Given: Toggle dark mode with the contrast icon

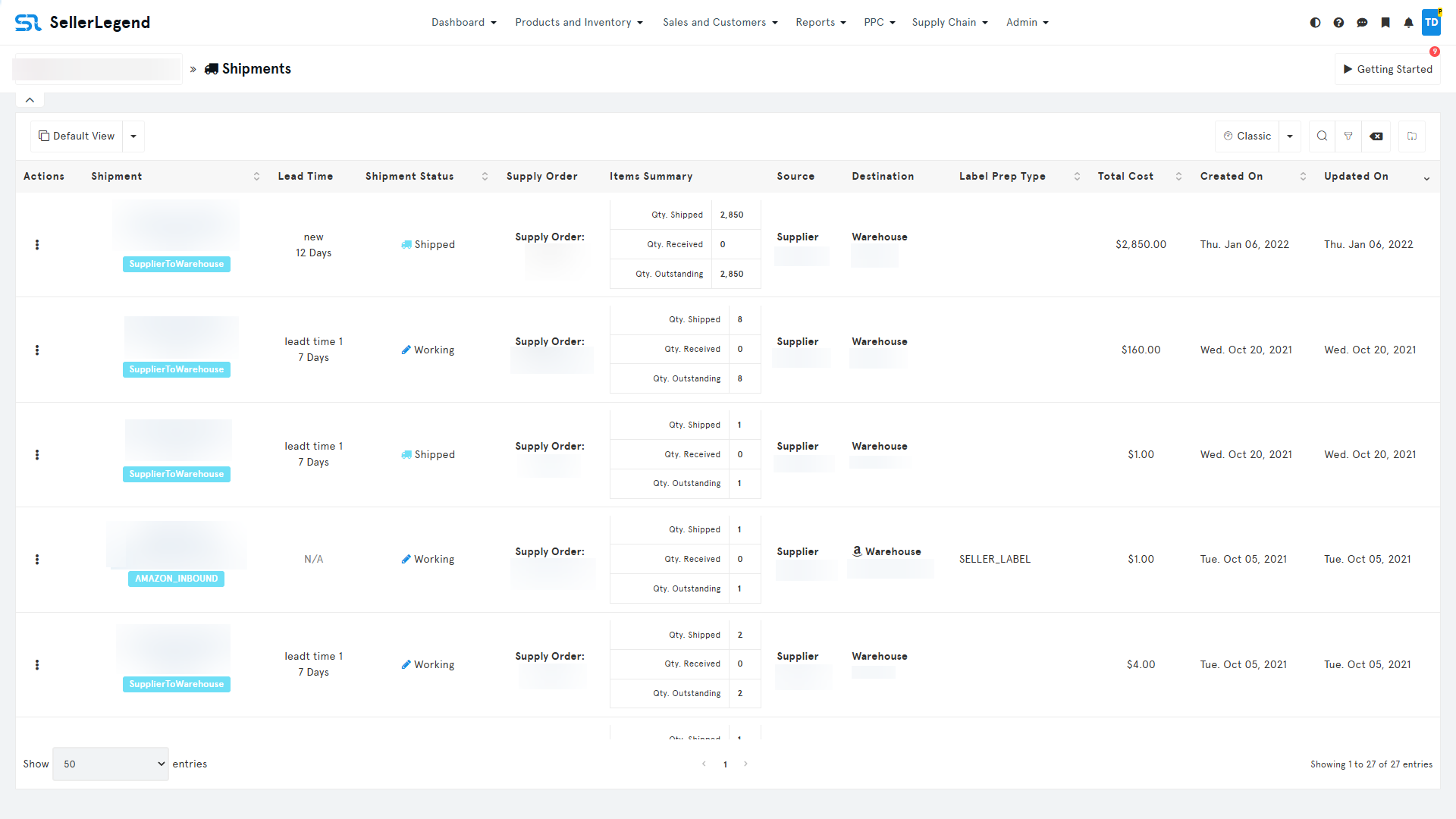Looking at the screenshot, I should [x=1315, y=22].
